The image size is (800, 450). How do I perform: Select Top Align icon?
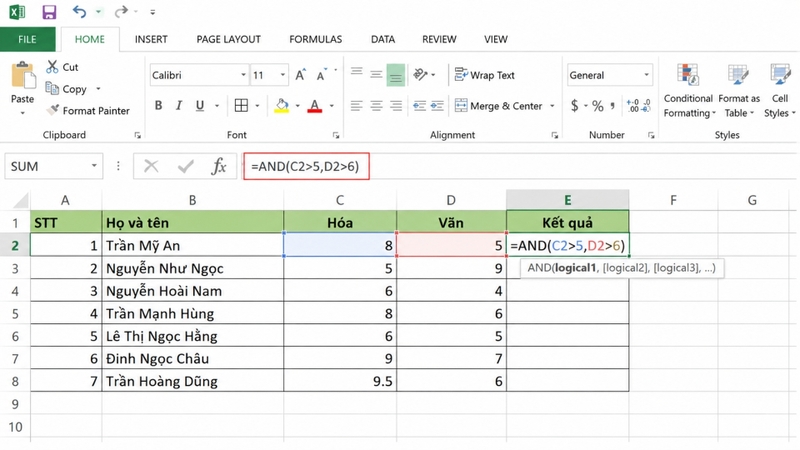(x=357, y=74)
